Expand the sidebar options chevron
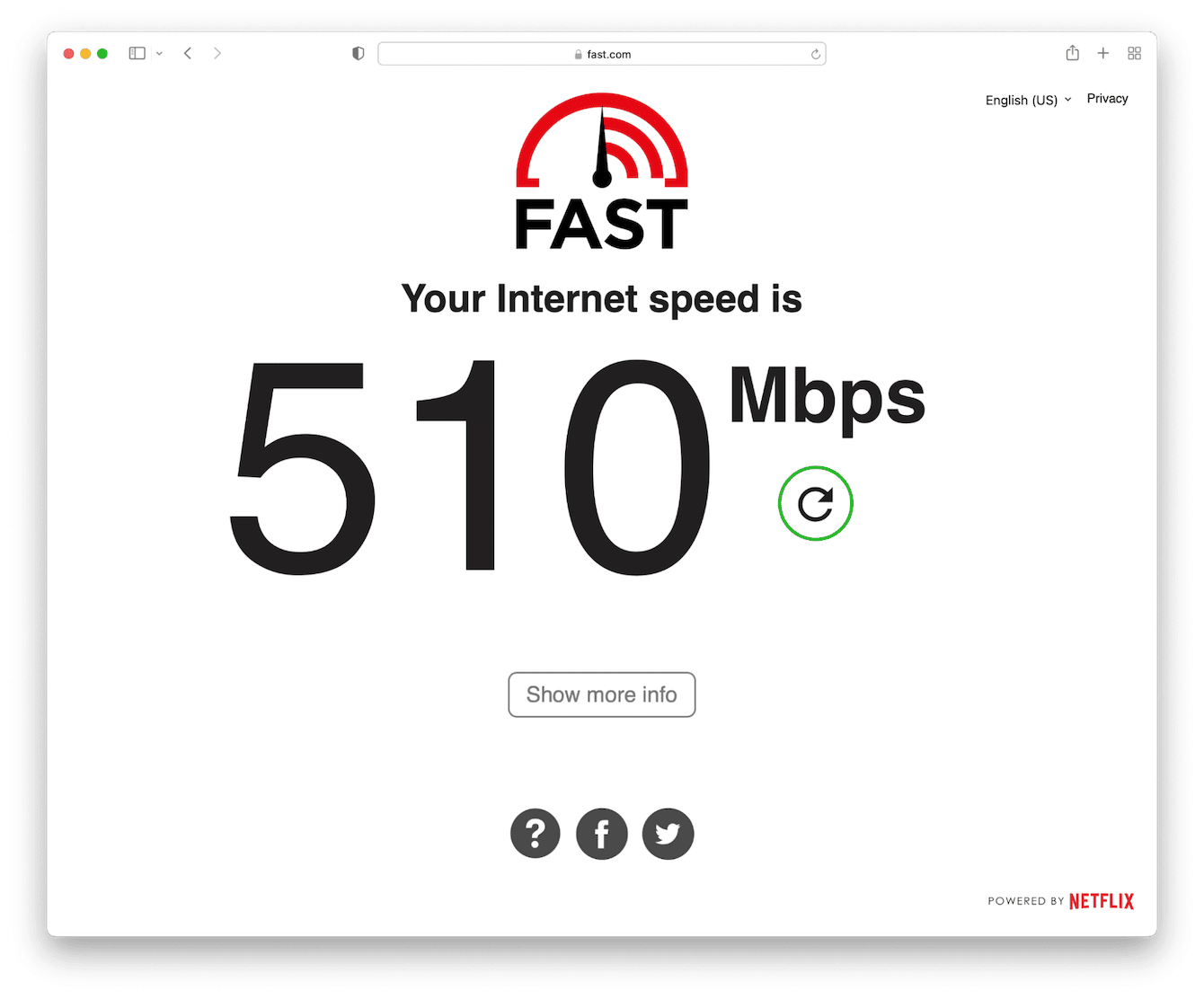 coord(159,54)
